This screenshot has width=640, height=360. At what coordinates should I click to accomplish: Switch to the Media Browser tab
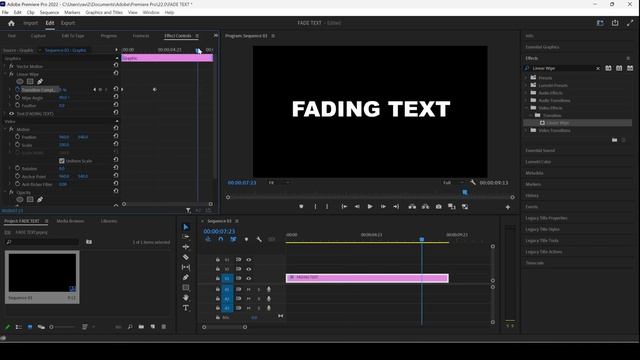pos(70,221)
